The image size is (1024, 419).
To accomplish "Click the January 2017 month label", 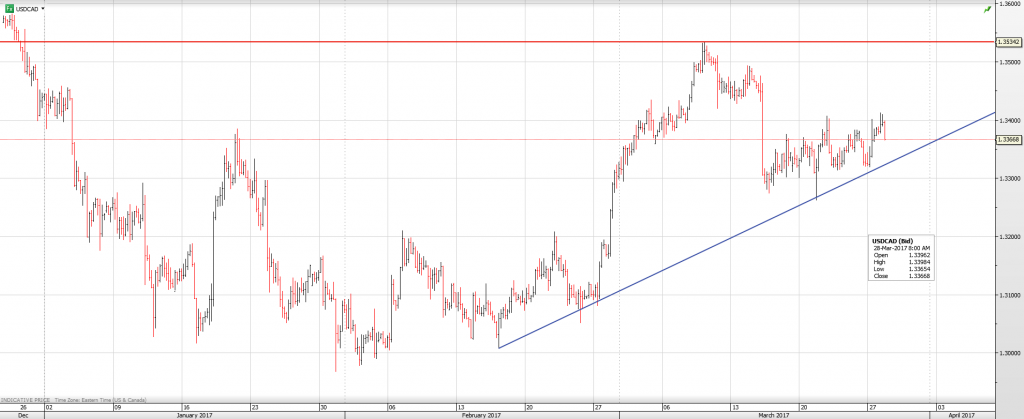I will (x=194, y=413).
